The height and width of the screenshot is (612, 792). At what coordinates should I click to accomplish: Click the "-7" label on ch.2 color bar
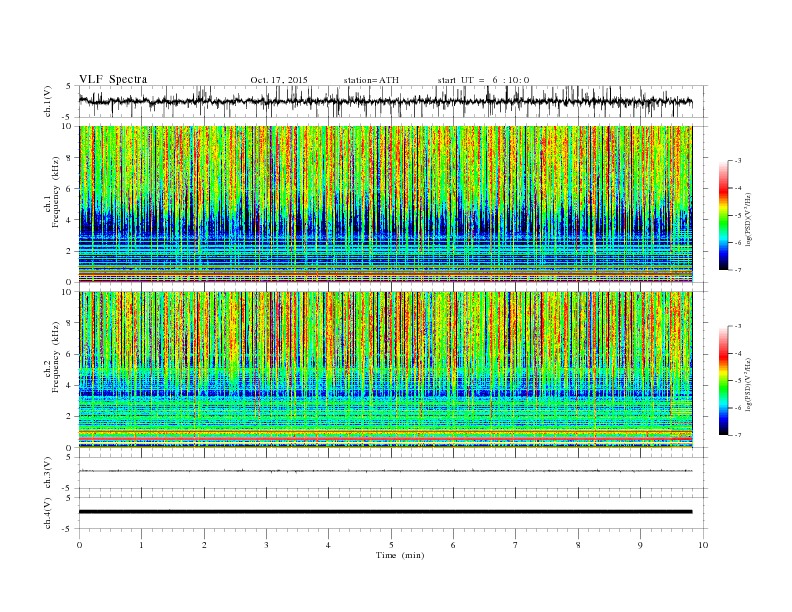(x=738, y=435)
